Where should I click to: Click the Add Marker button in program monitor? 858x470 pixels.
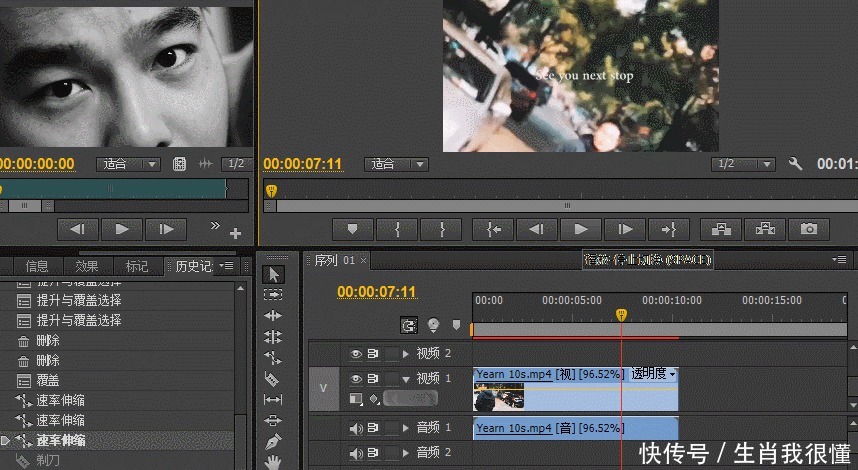click(x=353, y=229)
